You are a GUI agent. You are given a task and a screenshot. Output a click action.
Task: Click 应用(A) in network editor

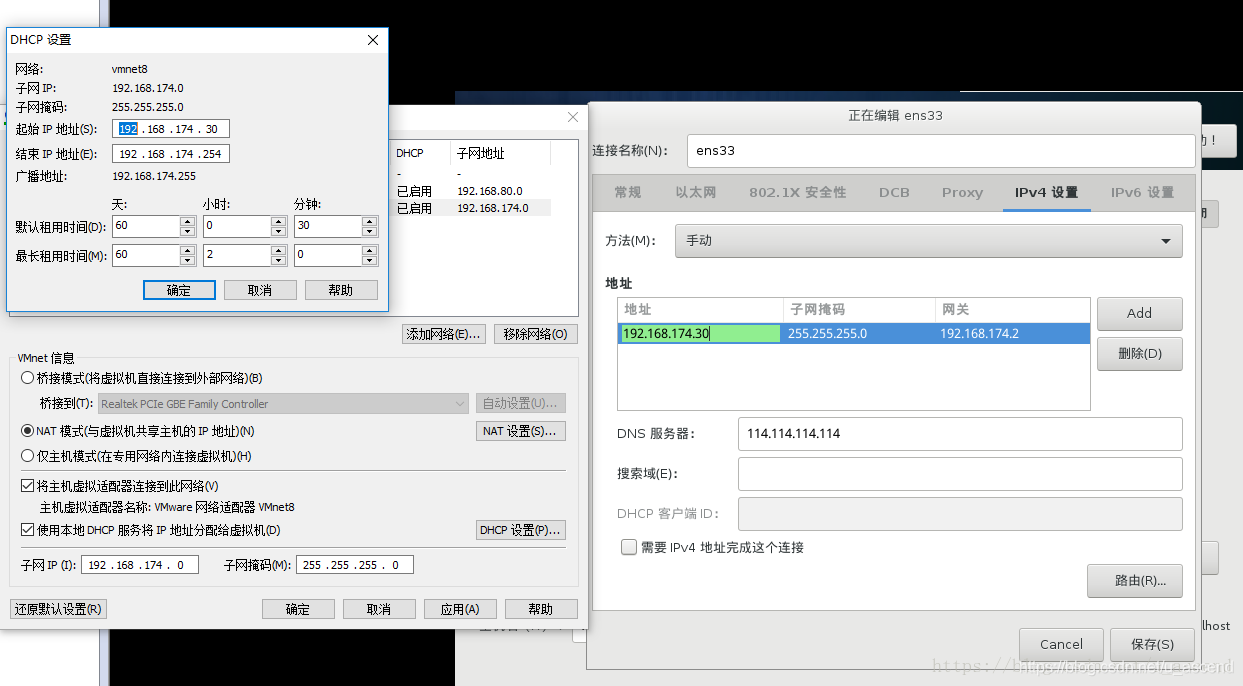pyautogui.click(x=460, y=609)
